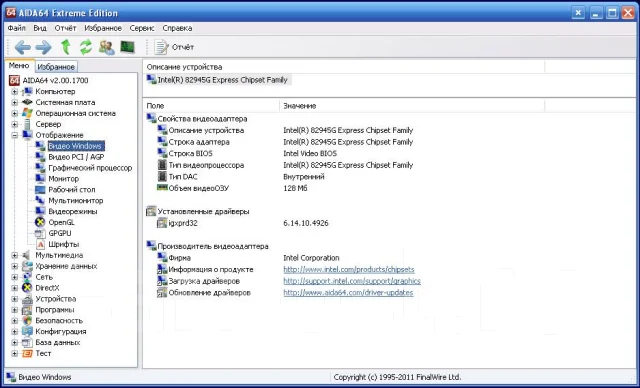This screenshot has width=640, height=388.
Task: Click the Отчёт report toolbar button
Action: [174, 47]
